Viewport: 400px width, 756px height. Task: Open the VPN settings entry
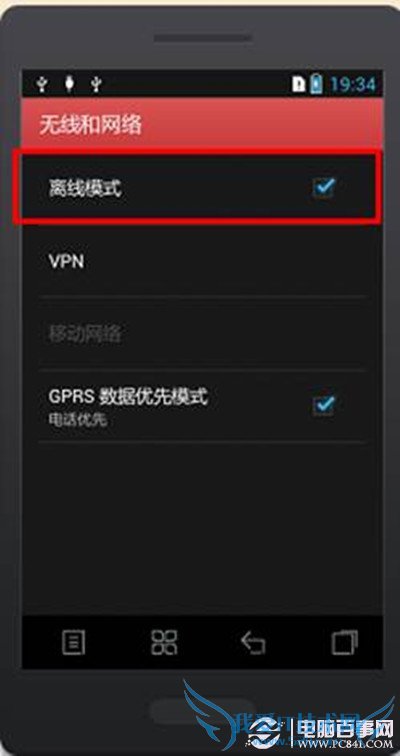(202, 262)
